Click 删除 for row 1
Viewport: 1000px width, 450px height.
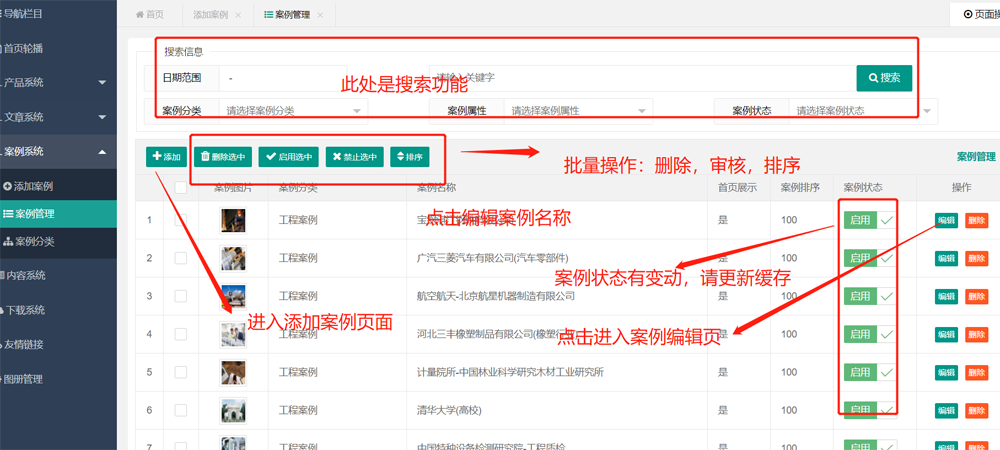click(976, 221)
